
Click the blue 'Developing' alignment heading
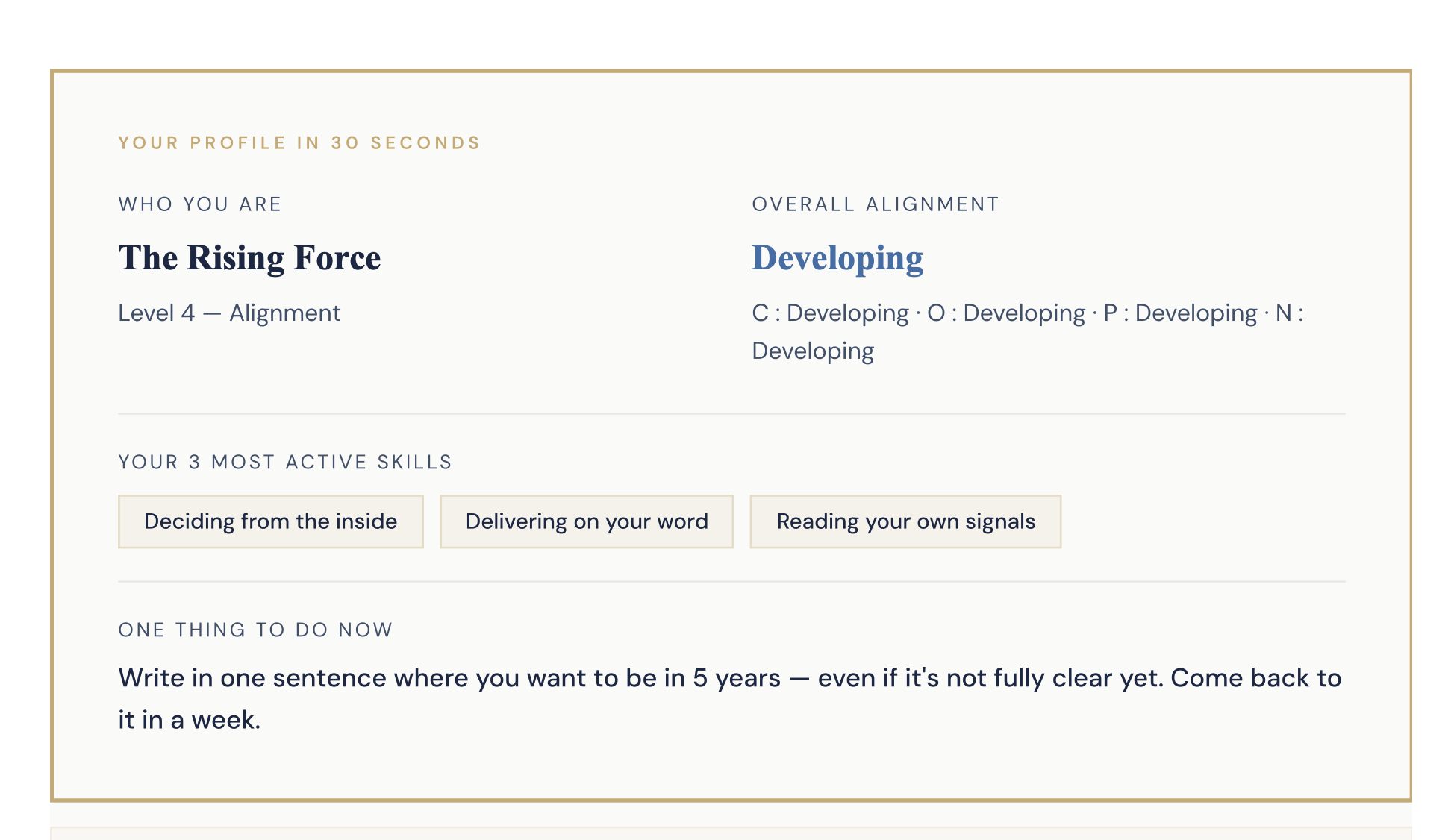tap(837, 259)
